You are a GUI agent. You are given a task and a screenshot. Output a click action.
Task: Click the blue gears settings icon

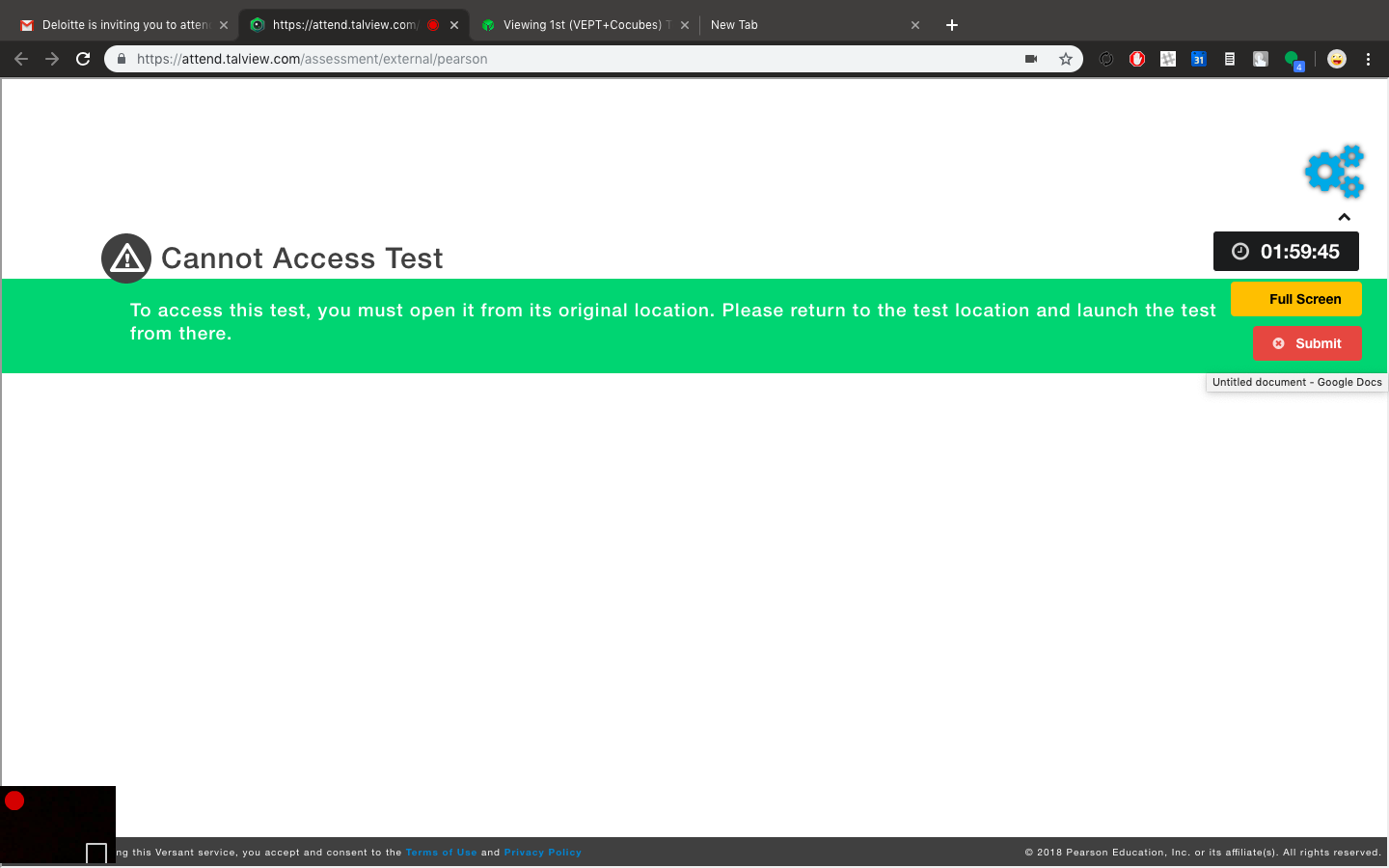click(x=1334, y=172)
